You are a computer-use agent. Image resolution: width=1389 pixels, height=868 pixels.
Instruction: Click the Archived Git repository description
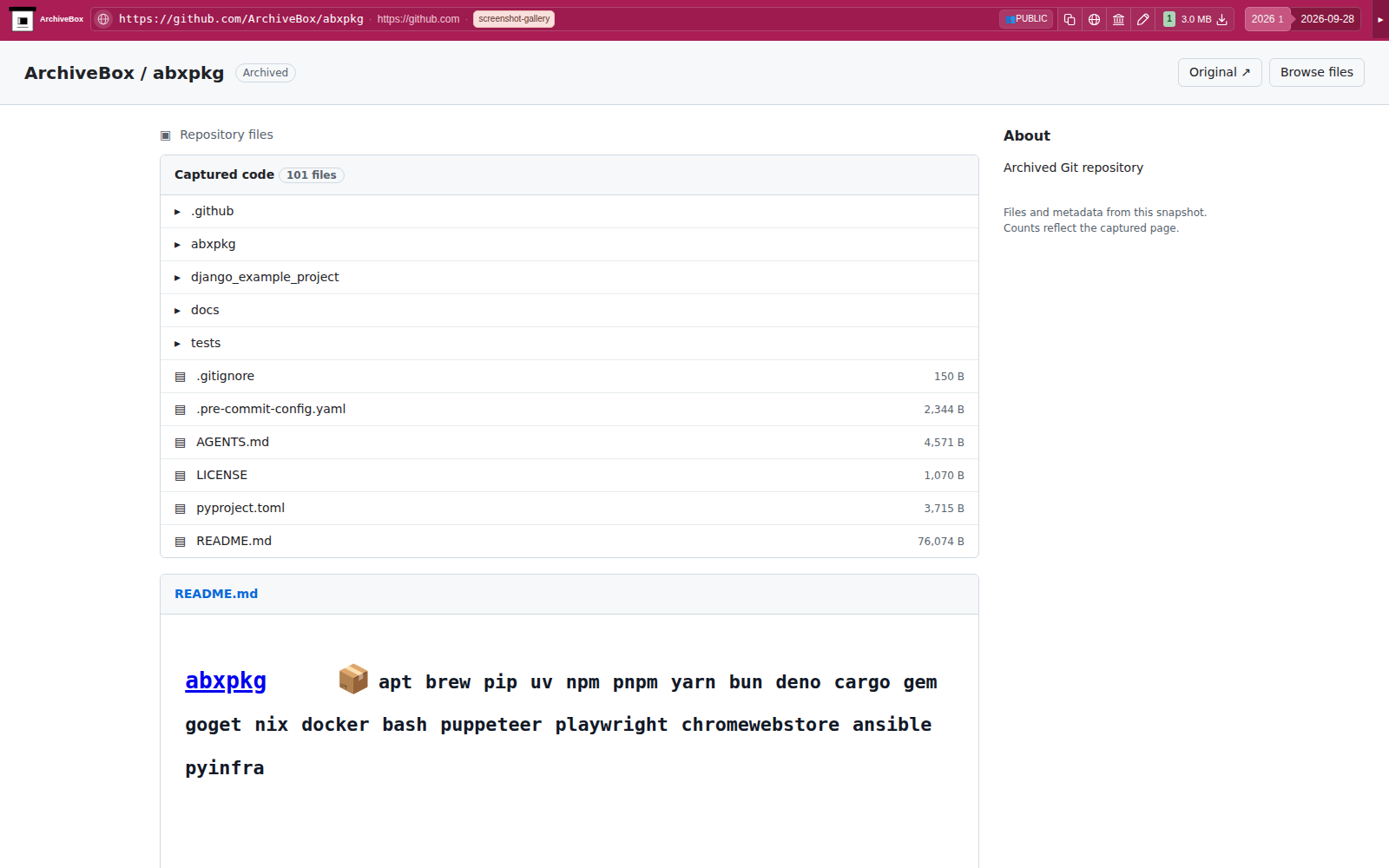(1073, 168)
